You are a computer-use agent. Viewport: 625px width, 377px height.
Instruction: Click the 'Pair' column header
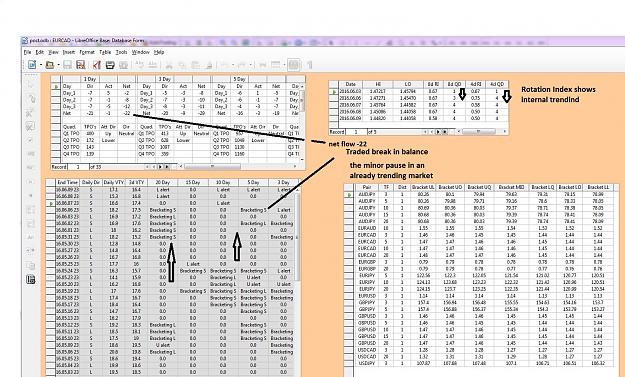pos(367,187)
